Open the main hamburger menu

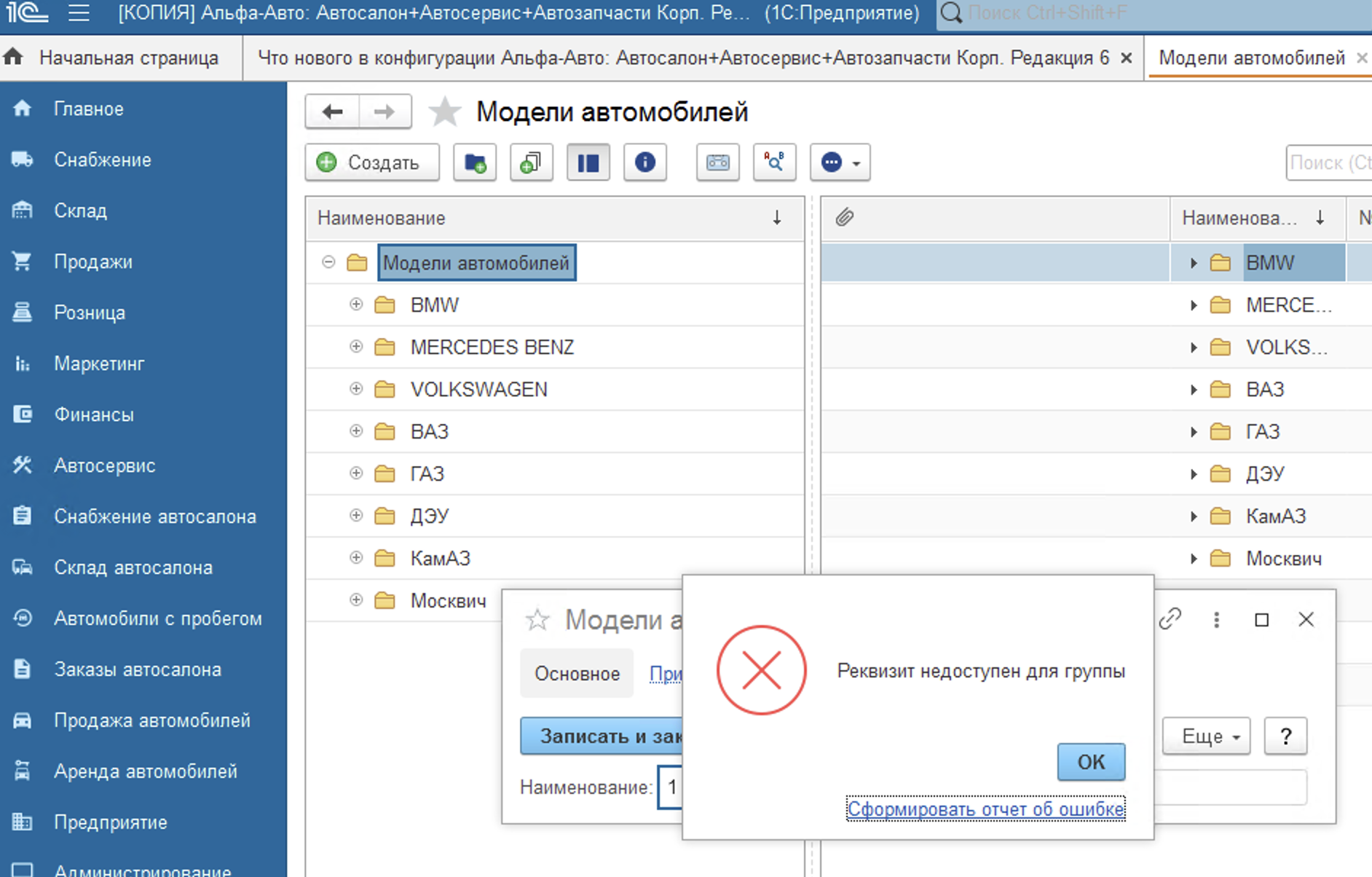click(79, 13)
